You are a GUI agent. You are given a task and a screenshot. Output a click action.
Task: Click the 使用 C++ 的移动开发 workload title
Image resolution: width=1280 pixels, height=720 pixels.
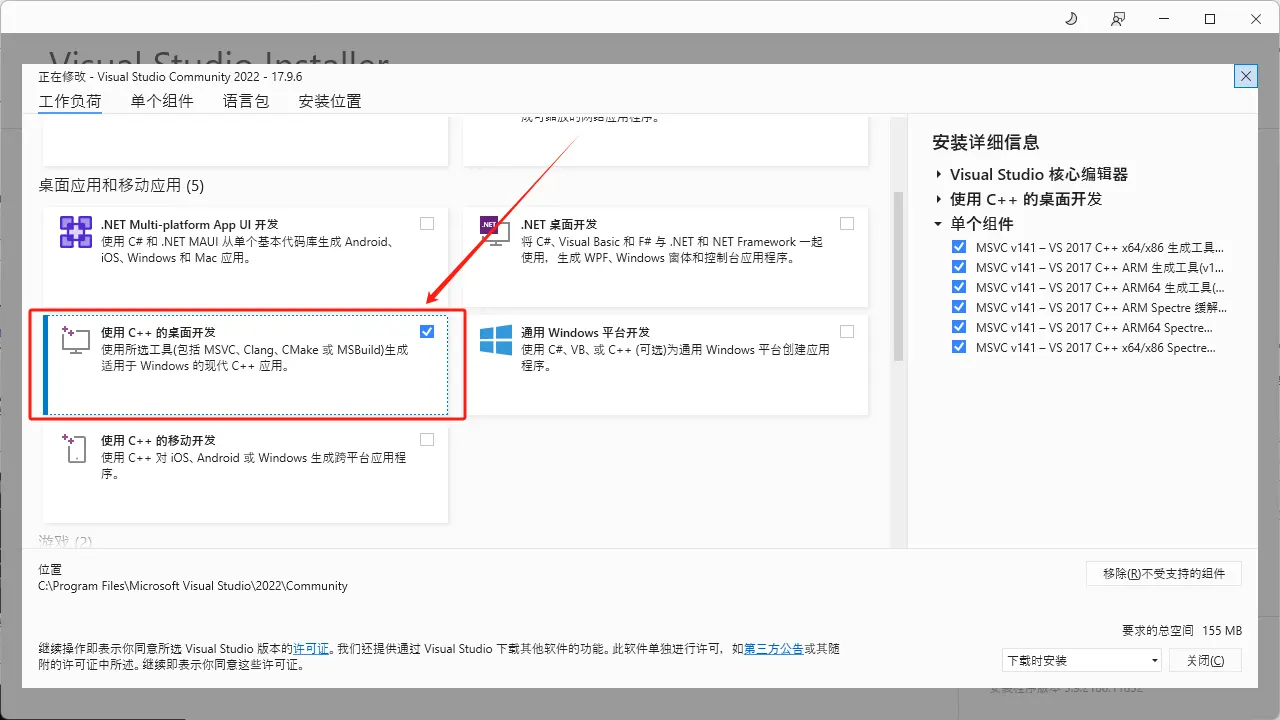(159, 440)
